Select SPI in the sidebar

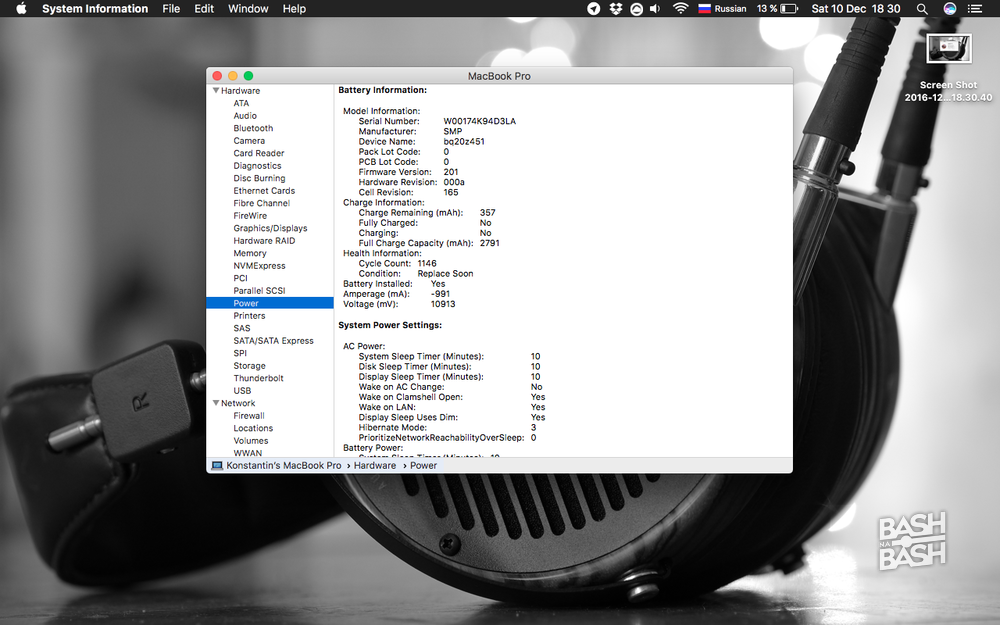[240, 353]
